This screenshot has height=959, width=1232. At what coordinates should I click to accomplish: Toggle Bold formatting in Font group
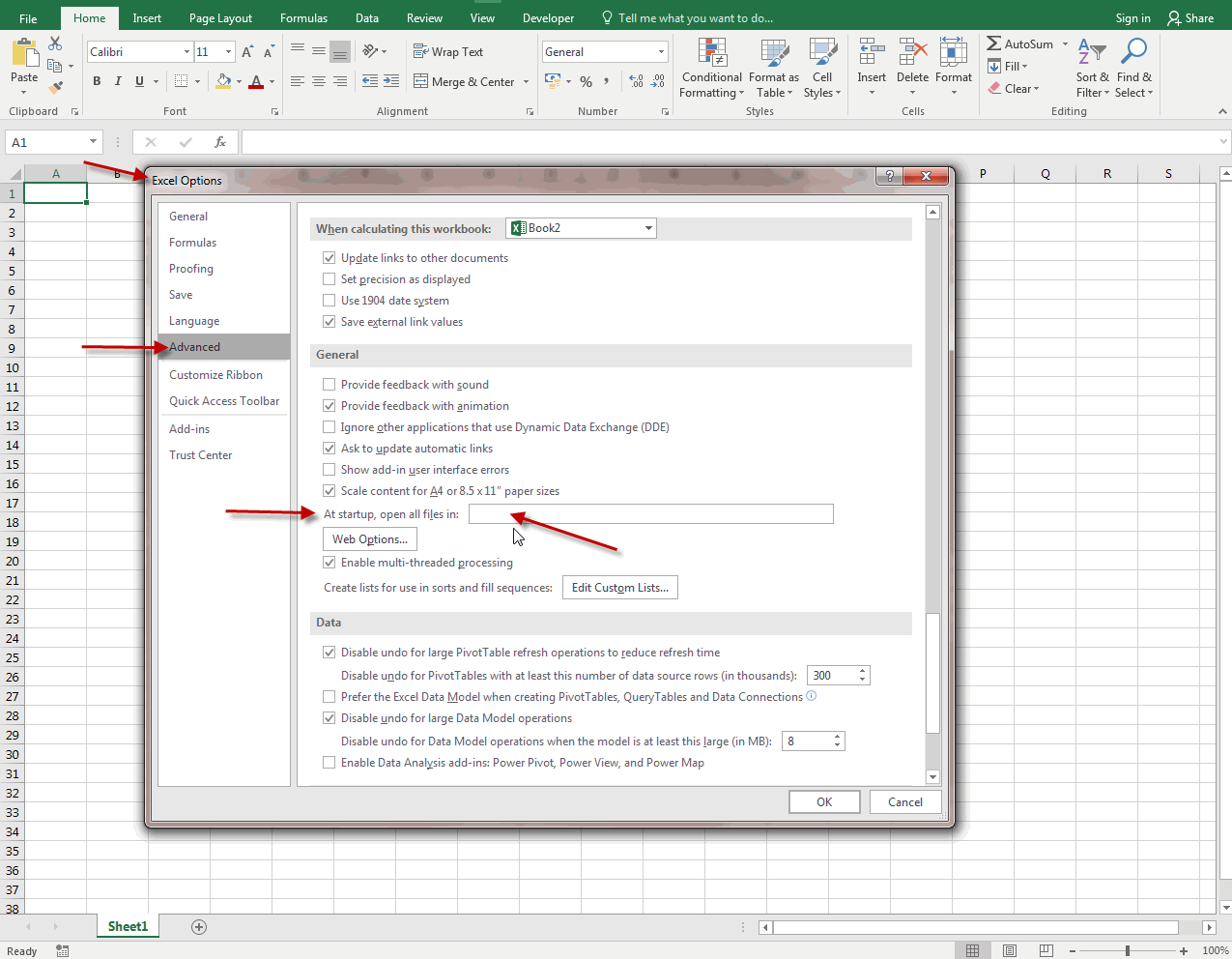coord(97,81)
